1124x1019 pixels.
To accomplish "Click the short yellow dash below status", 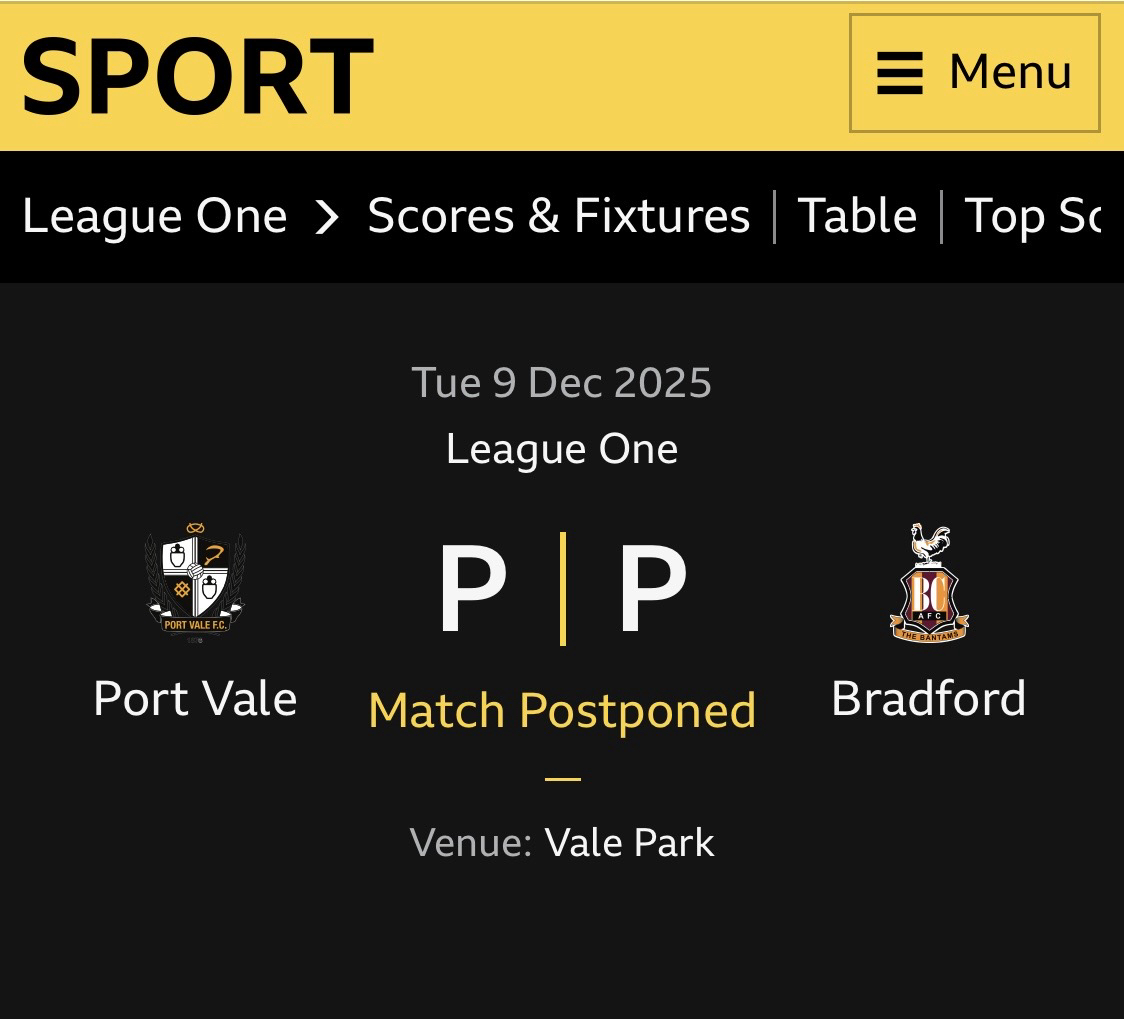I will point(563,778).
